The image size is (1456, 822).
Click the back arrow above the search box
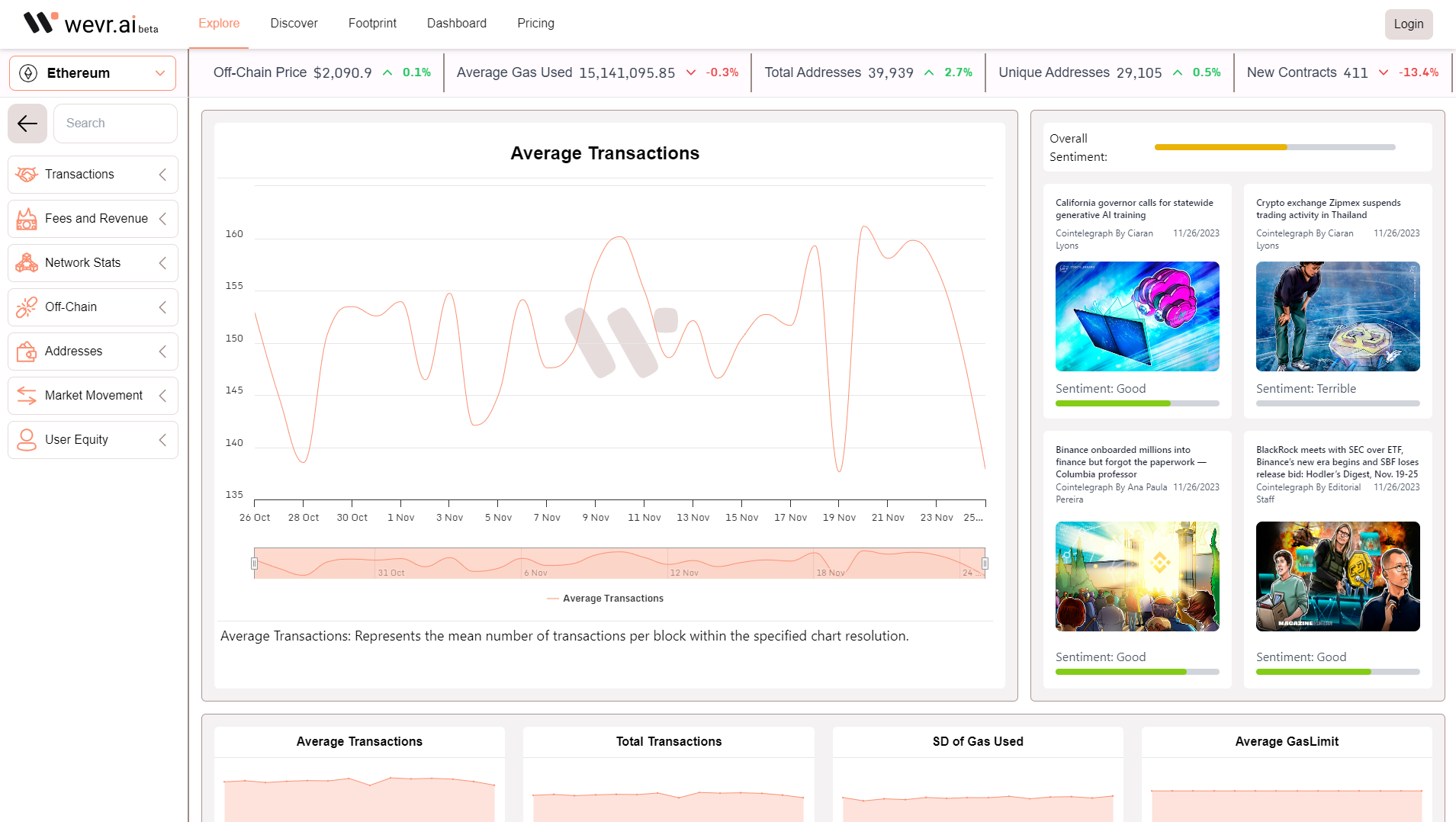27,123
